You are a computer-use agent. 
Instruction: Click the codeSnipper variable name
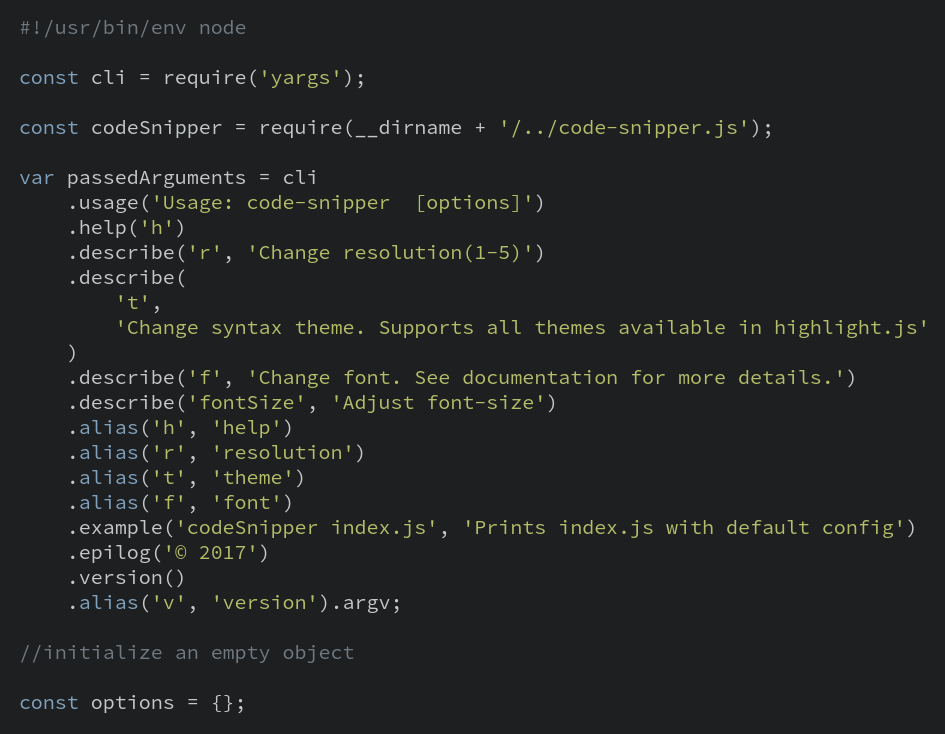coord(156,128)
